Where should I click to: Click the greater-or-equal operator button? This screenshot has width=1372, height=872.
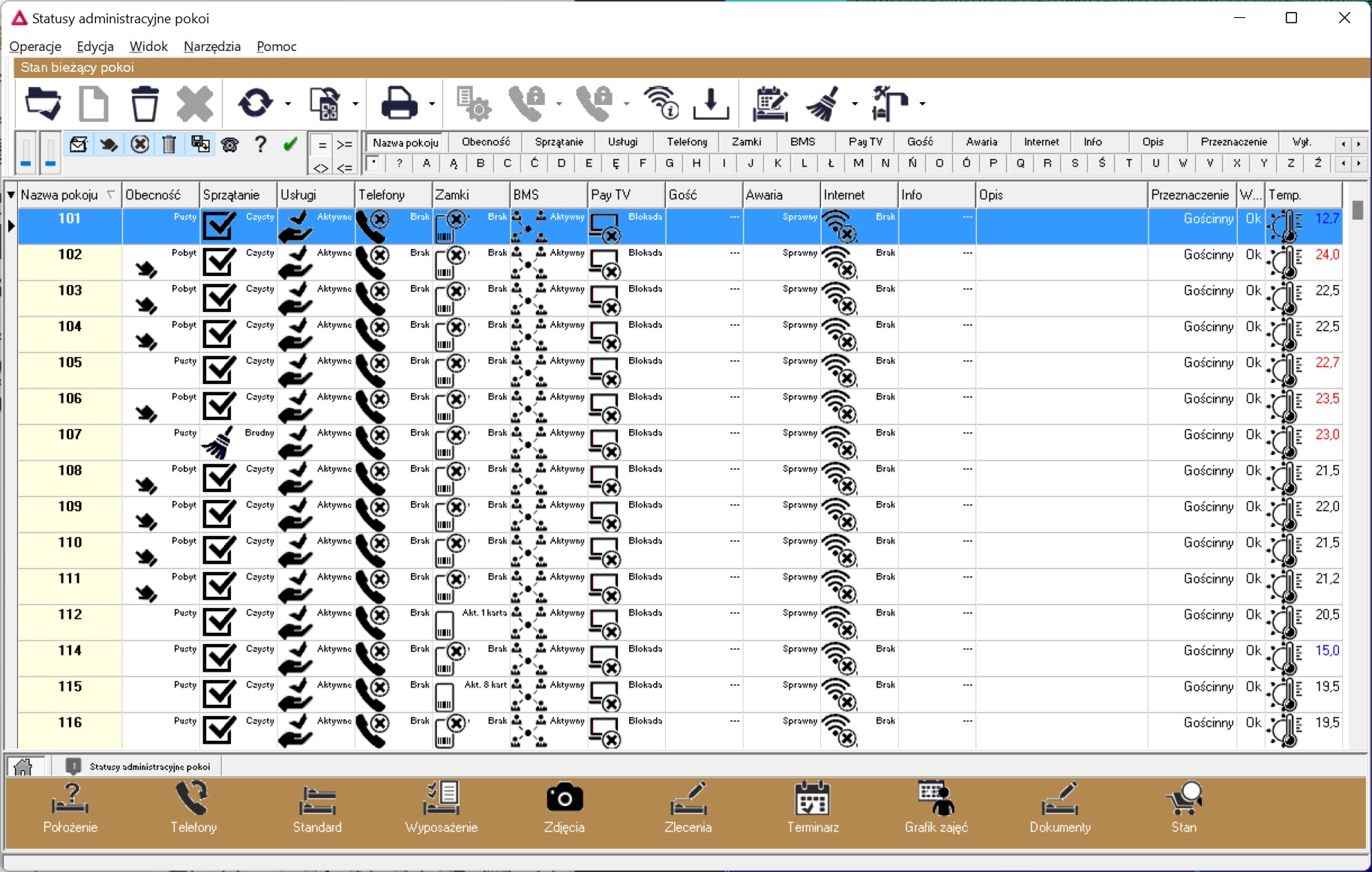tap(344, 145)
